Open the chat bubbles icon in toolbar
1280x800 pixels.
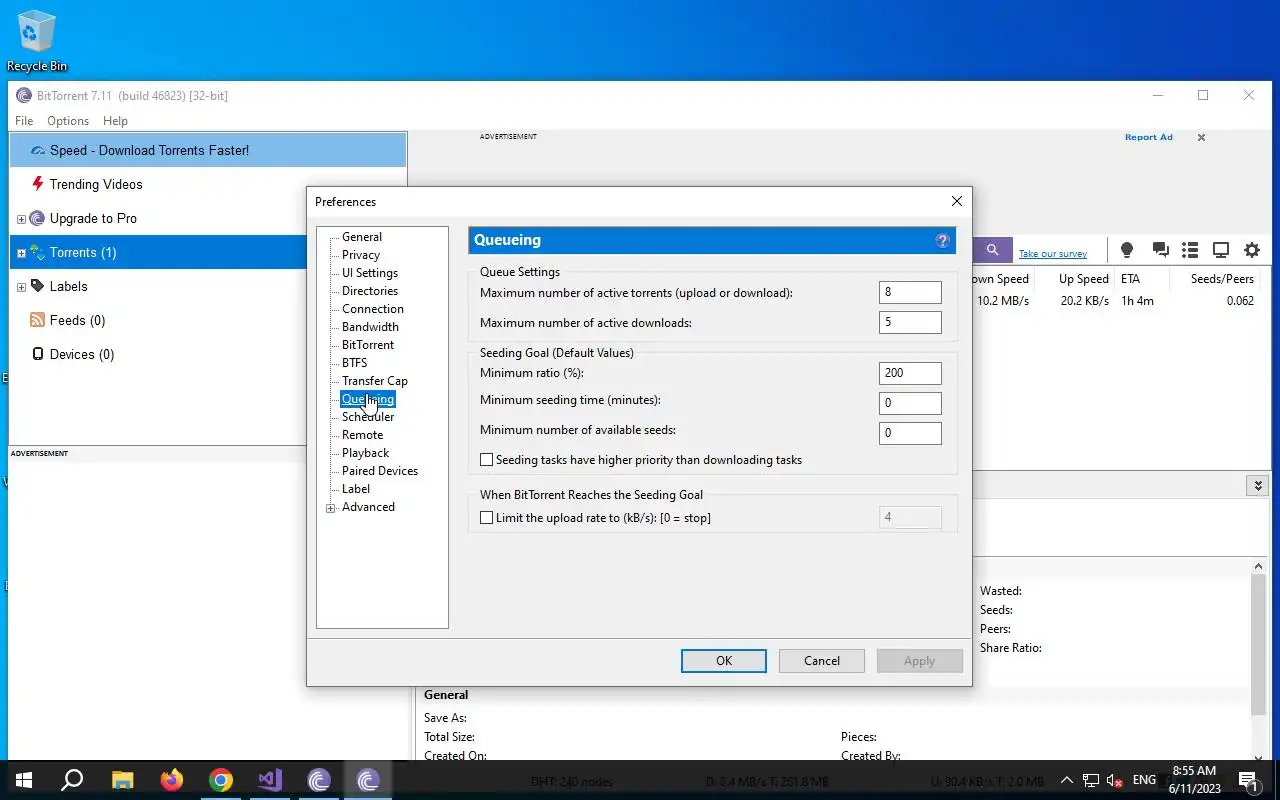(1160, 250)
